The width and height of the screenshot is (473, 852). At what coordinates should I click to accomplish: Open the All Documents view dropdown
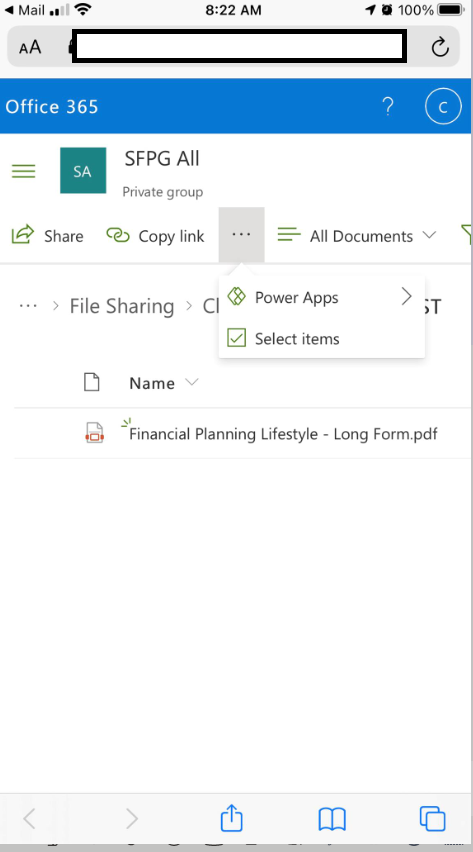point(357,236)
